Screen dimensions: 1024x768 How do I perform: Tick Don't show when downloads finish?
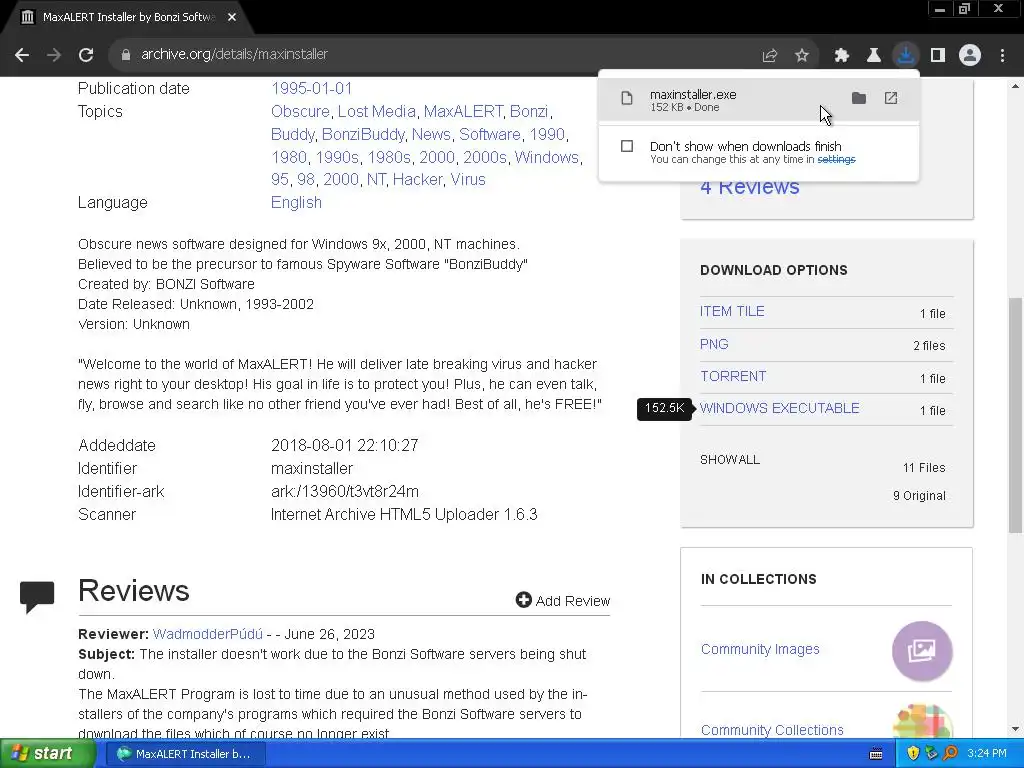coord(627,146)
